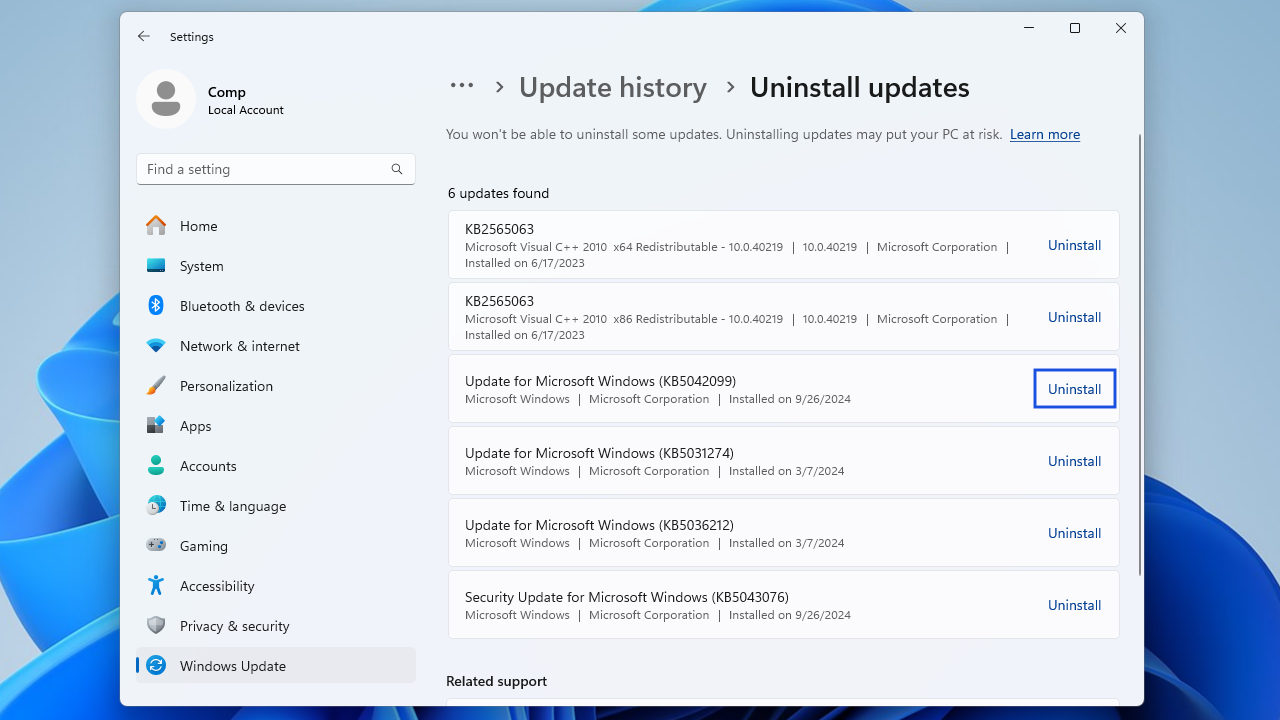Select Network & internet label
1280x720 pixels.
pos(240,346)
